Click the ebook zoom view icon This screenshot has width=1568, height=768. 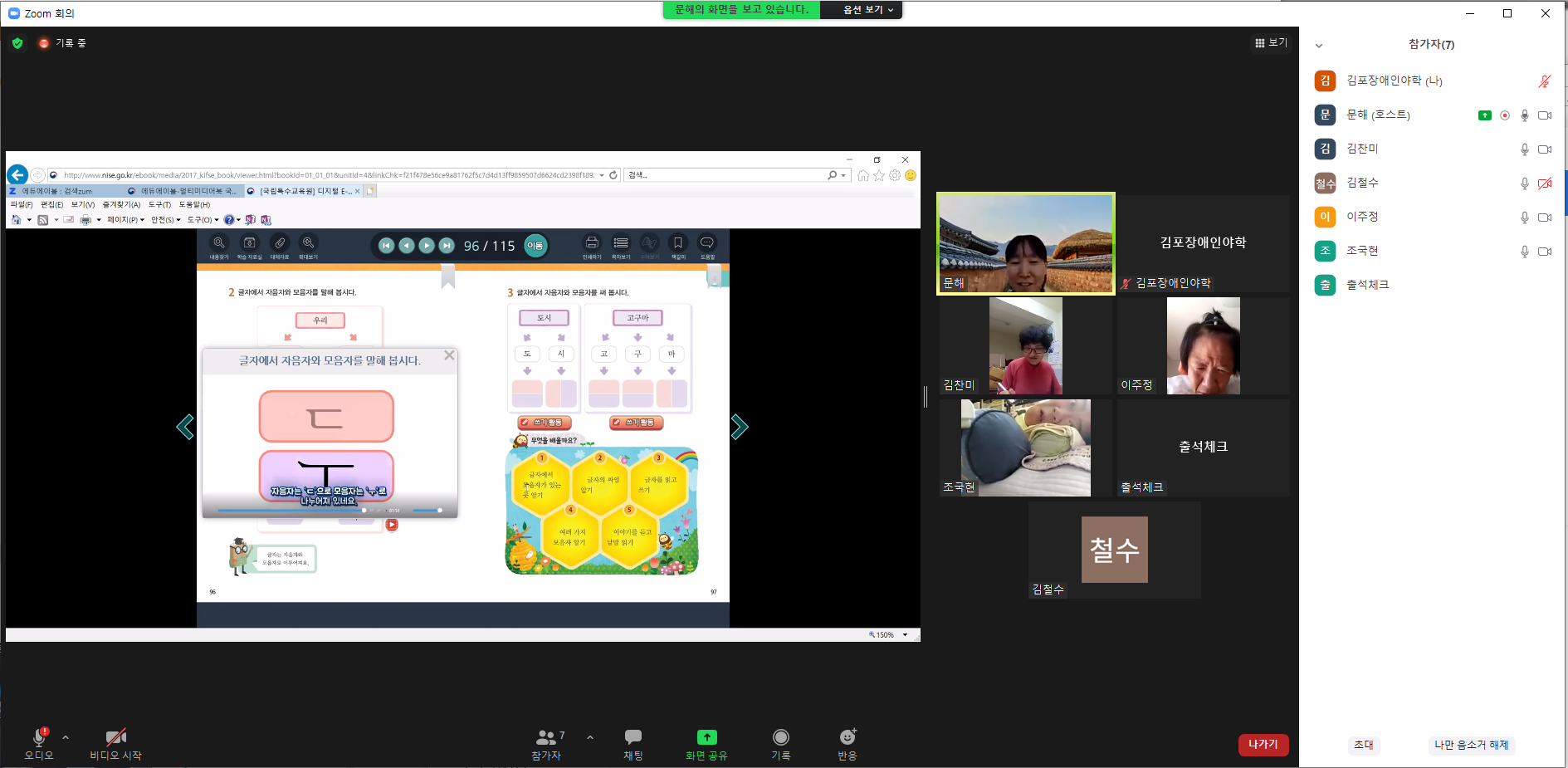pos(308,242)
